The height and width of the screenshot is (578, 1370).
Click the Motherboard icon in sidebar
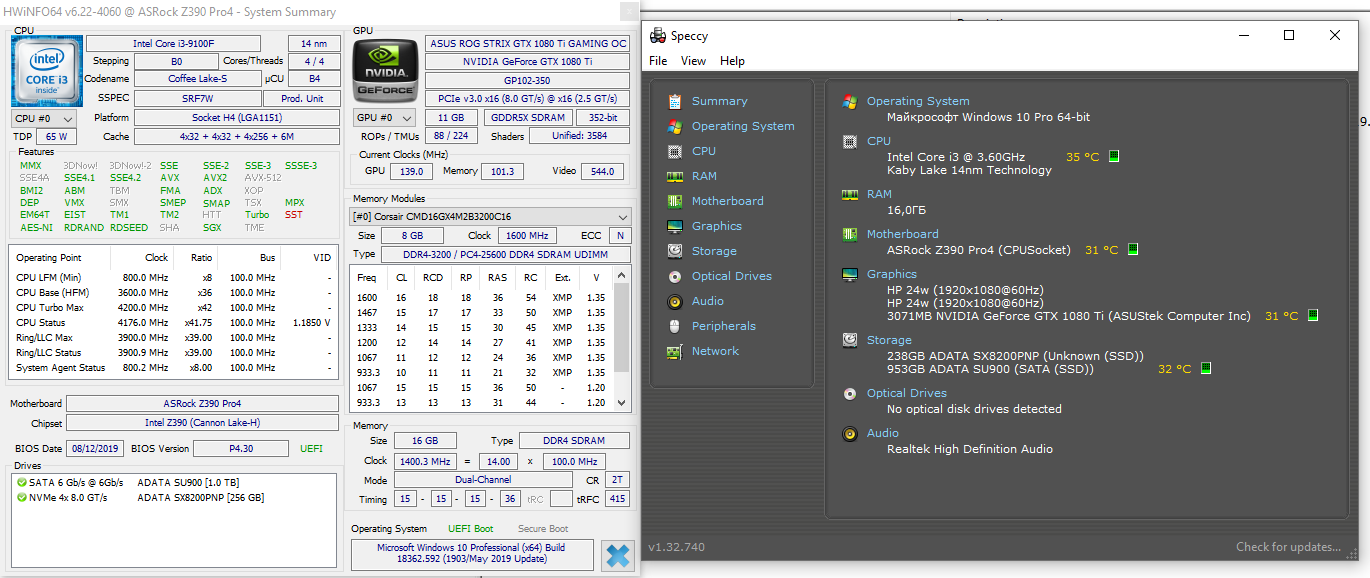point(675,201)
